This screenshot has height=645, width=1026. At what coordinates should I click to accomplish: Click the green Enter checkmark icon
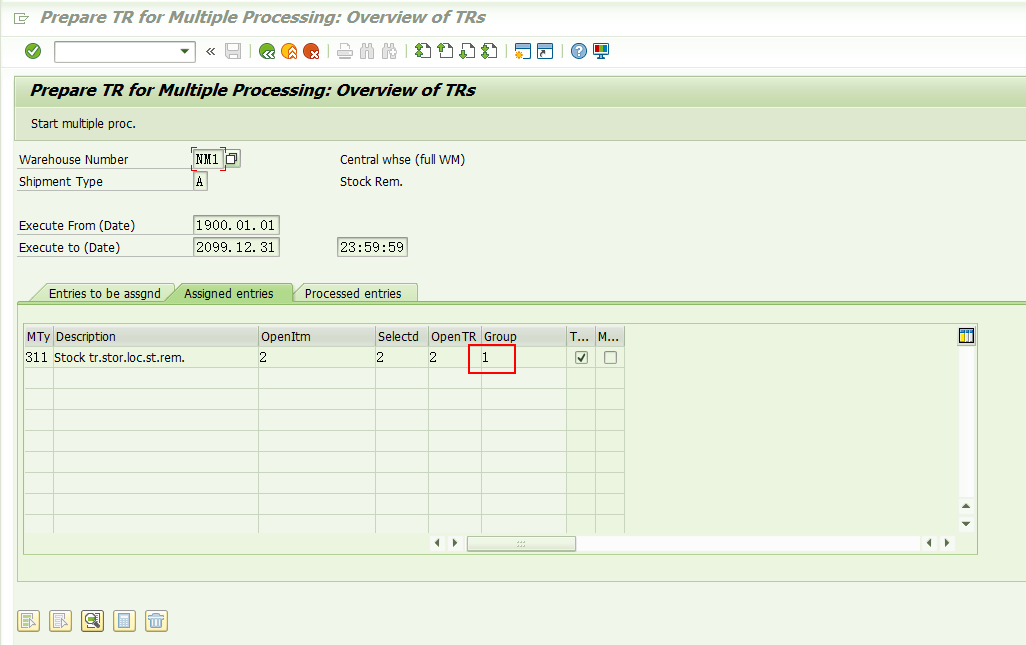point(33,51)
